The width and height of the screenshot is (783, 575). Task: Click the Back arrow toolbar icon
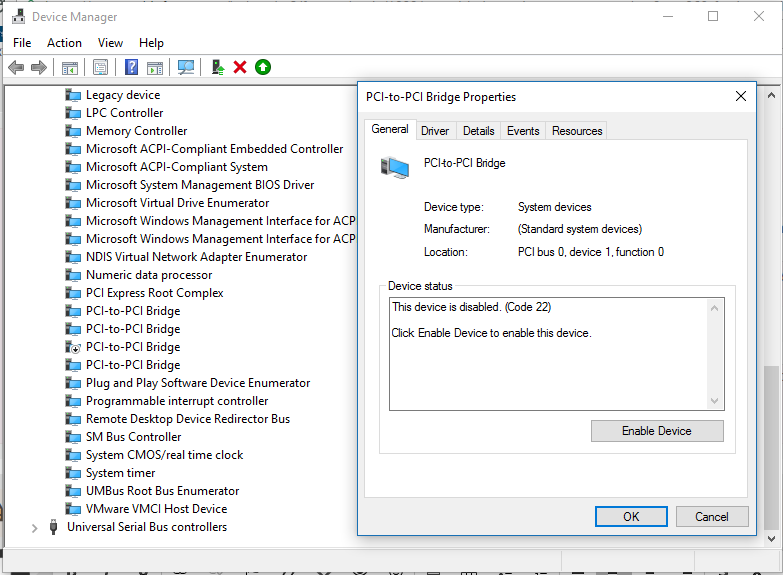pyautogui.click(x=16, y=67)
